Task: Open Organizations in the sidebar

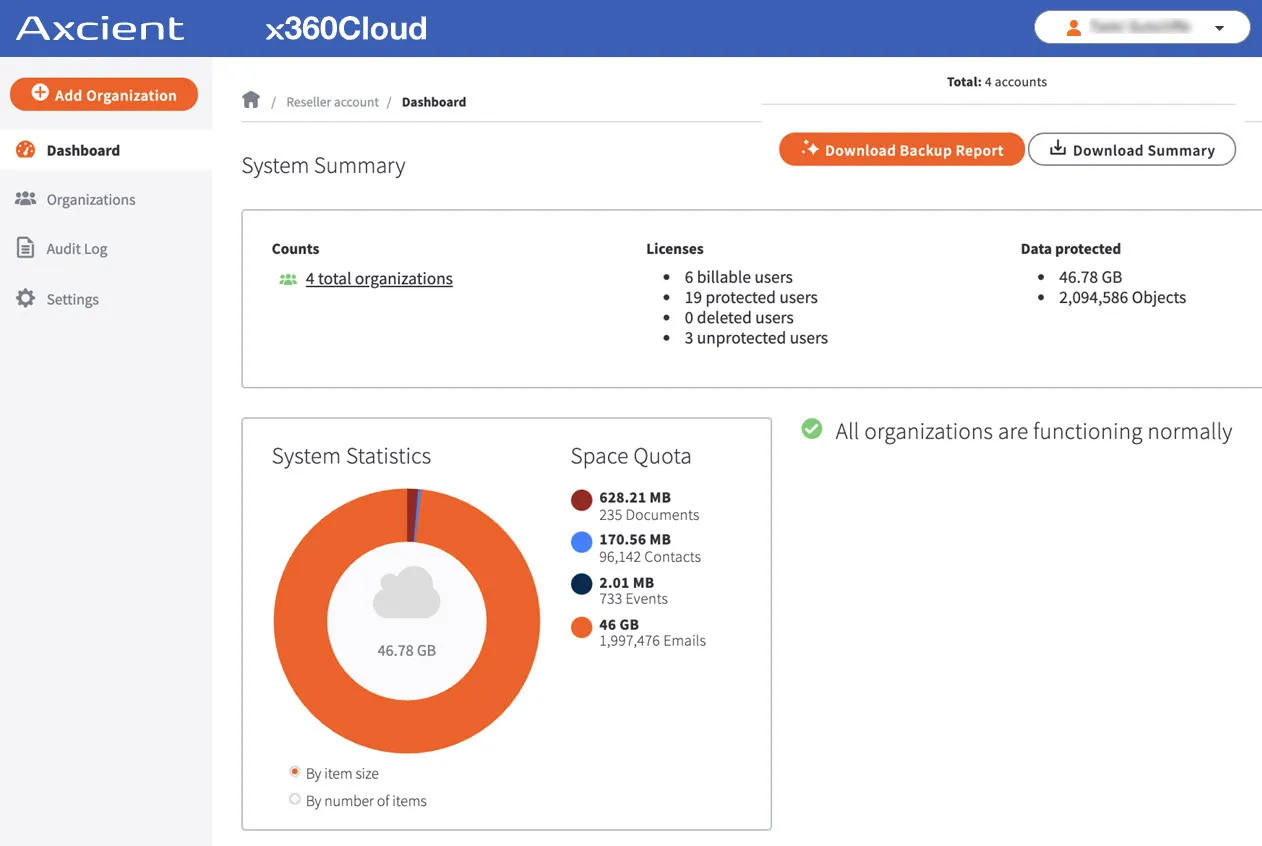Action: (90, 199)
